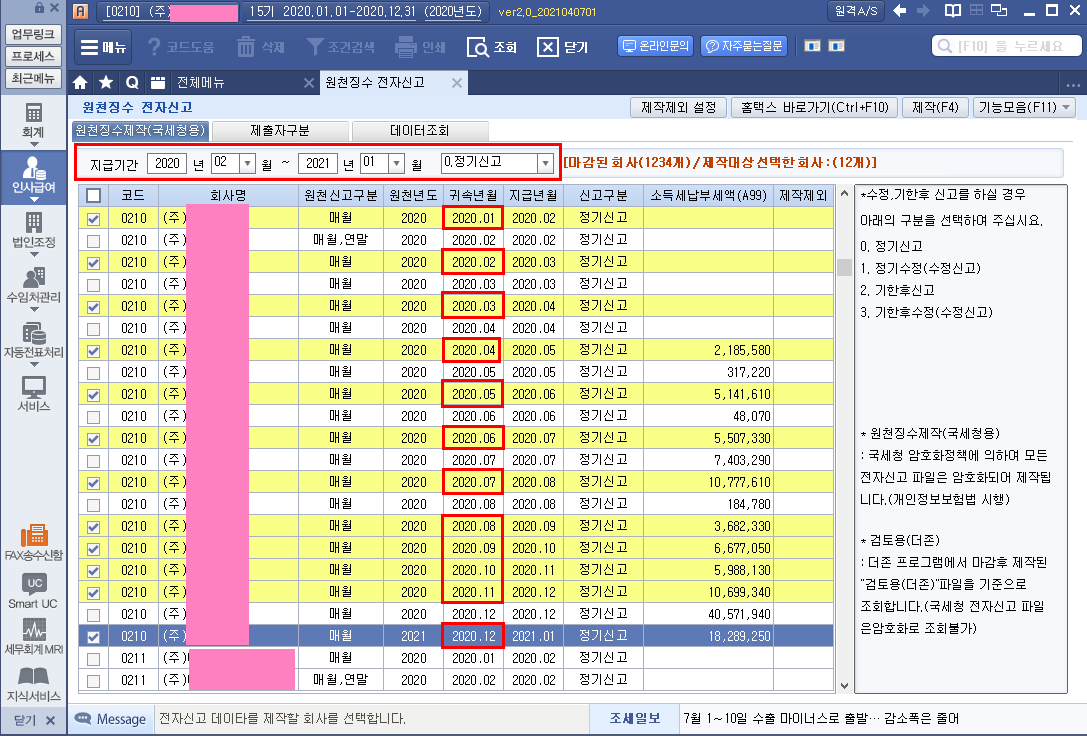The height and width of the screenshot is (736, 1087).
Task: Click the 제작(F4) button
Action: pyautogui.click(x=934, y=107)
